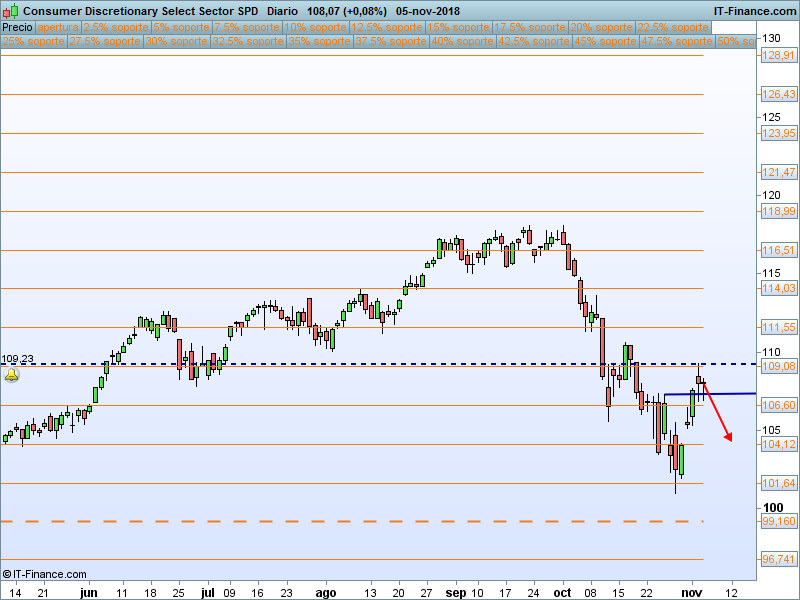Viewport: 800px width, 600px height.
Task: Click the nov month label on time axis
Action: click(692, 593)
